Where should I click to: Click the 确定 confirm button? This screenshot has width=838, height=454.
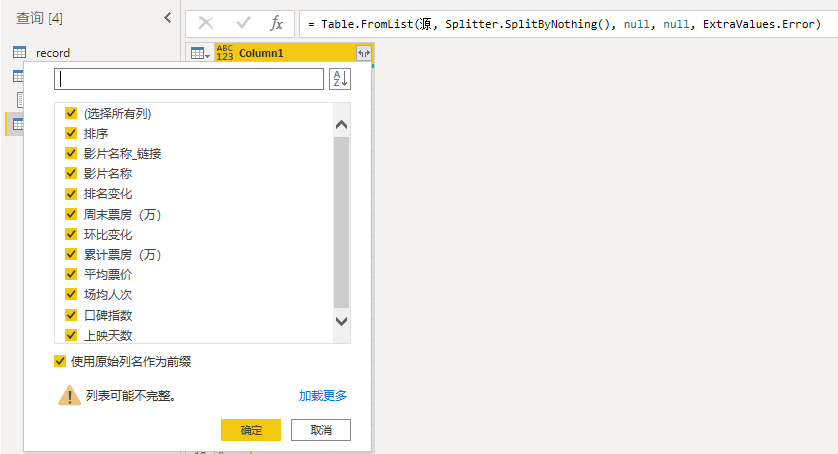(x=251, y=430)
